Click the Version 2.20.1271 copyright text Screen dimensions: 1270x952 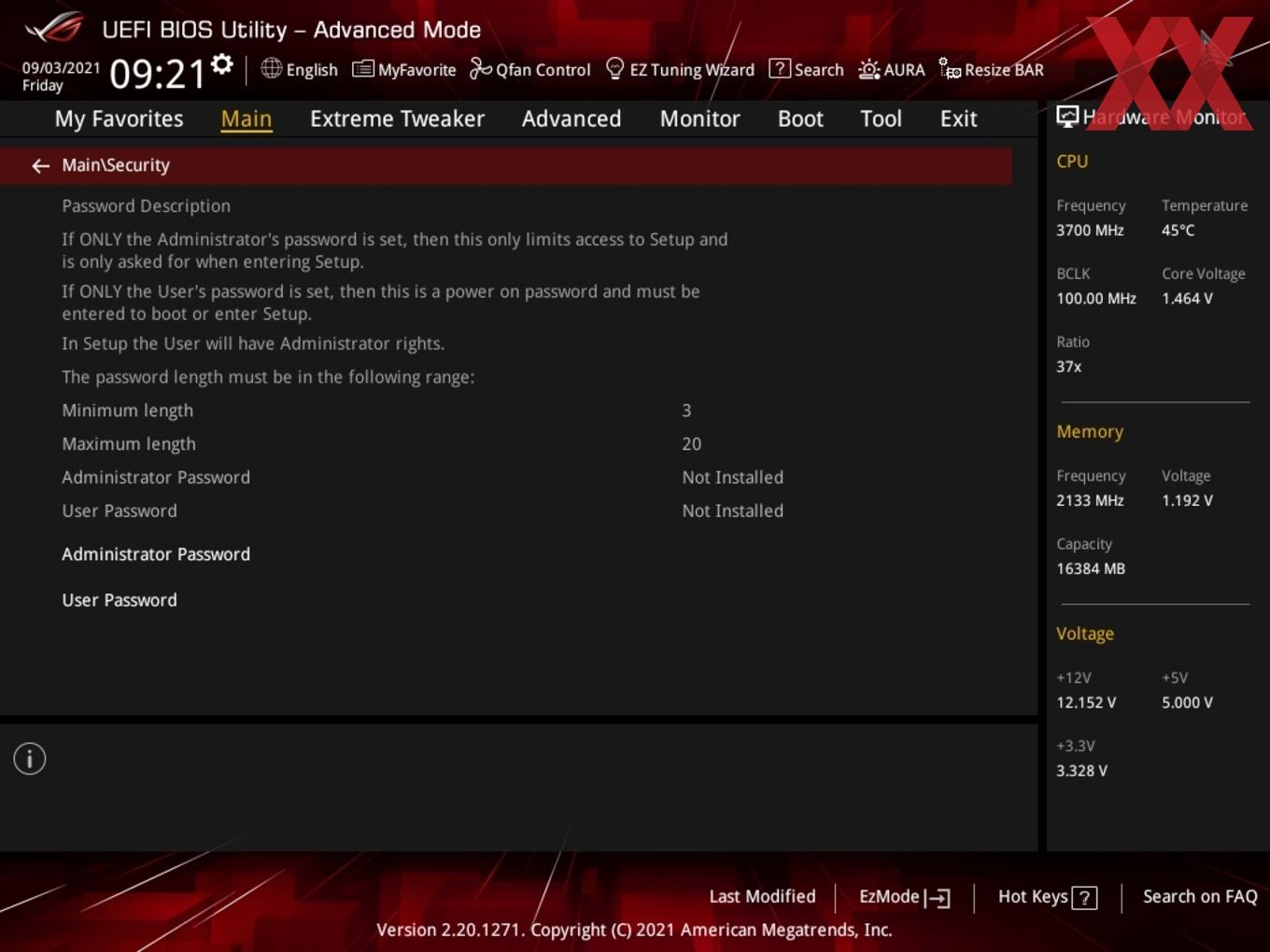click(x=634, y=931)
